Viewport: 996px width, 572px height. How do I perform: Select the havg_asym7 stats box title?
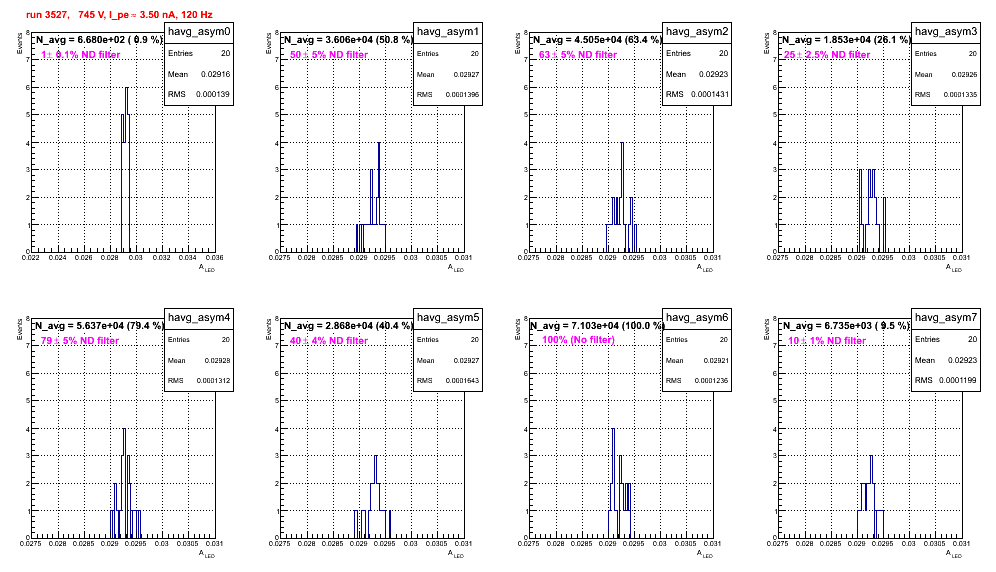point(946,318)
